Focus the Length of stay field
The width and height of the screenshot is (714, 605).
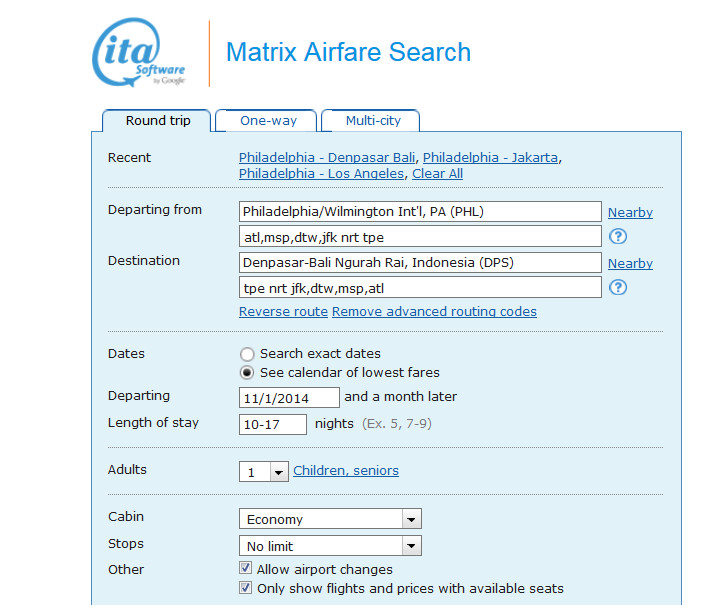[x=273, y=424]
